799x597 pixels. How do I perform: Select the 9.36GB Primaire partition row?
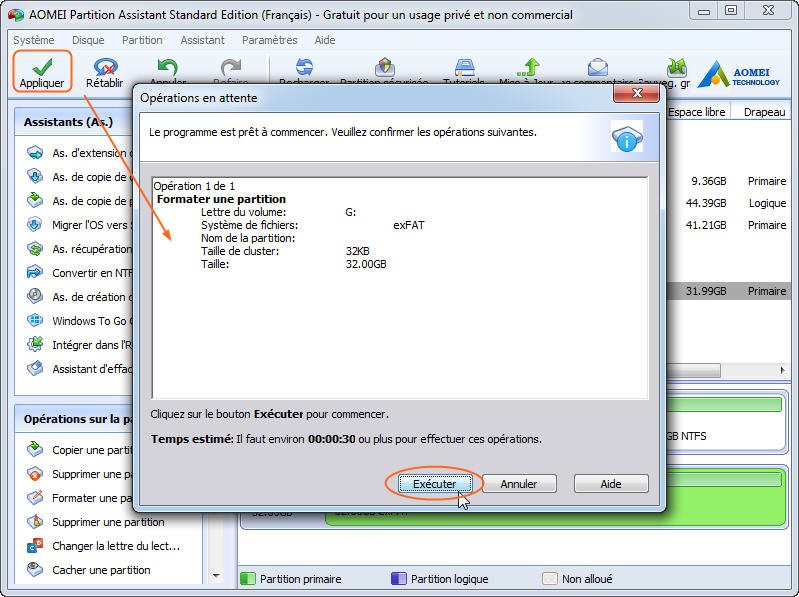[729, 181]
